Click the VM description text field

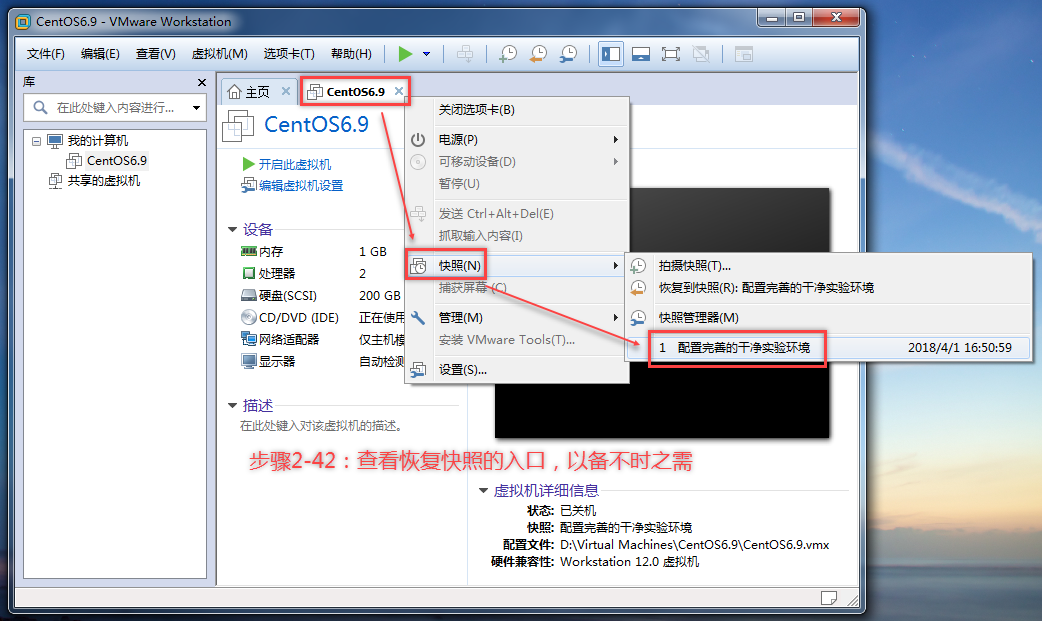321,426
